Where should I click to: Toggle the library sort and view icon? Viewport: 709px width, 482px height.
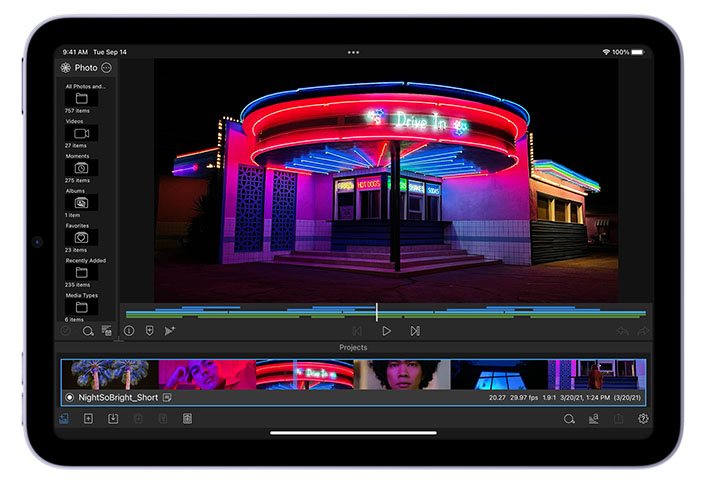106,331
